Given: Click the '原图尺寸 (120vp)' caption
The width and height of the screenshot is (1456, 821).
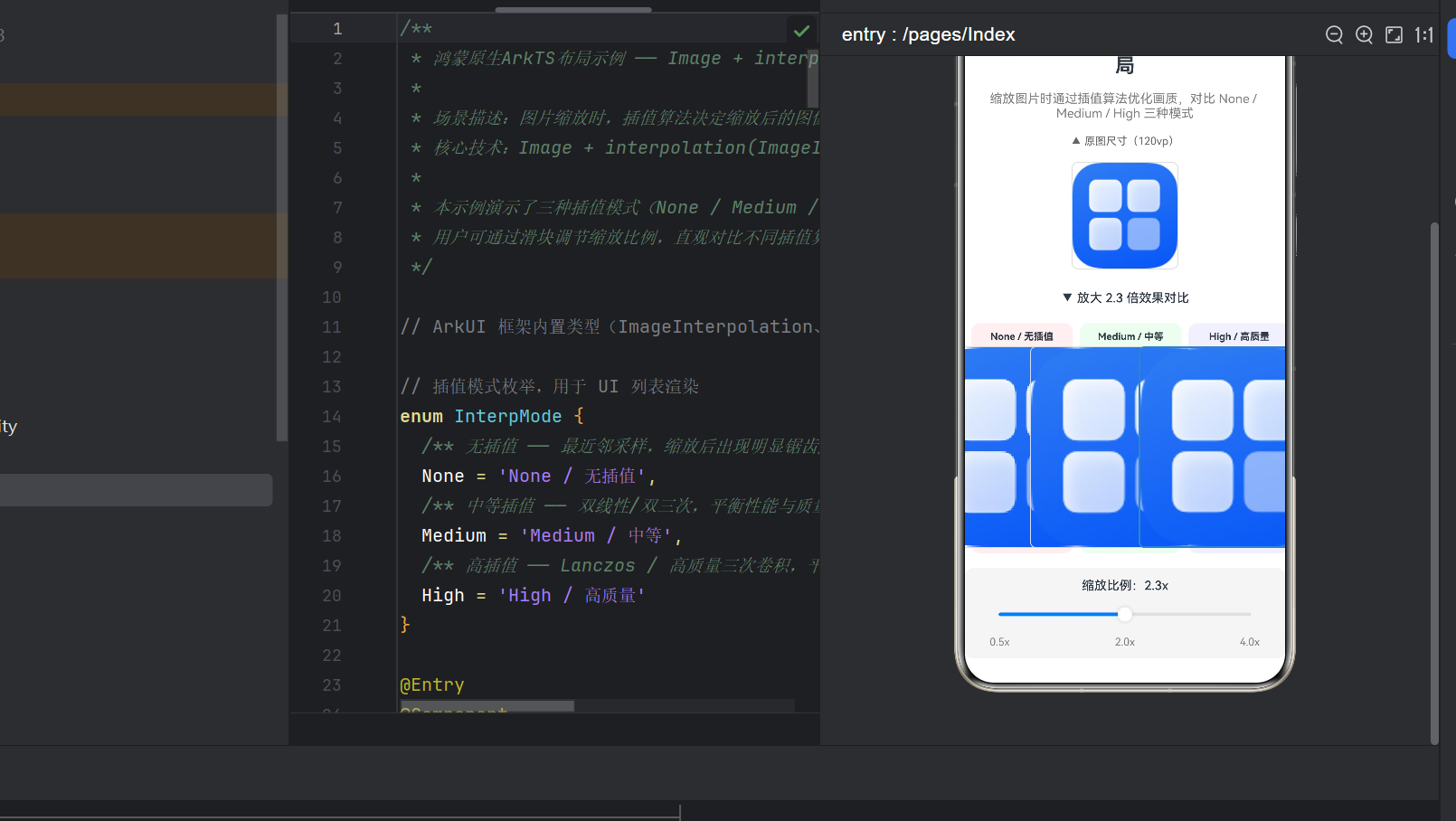Looking at the screenshot, I should click(x=1122, y=140).
